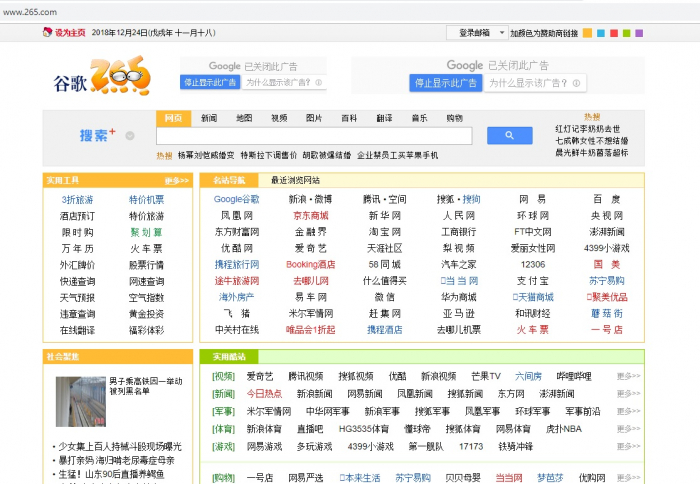Click hot search 杨幂刘恺威婚变
Image resolution: width=700 pixels, height=484 pixels.
tap(206, 155)
